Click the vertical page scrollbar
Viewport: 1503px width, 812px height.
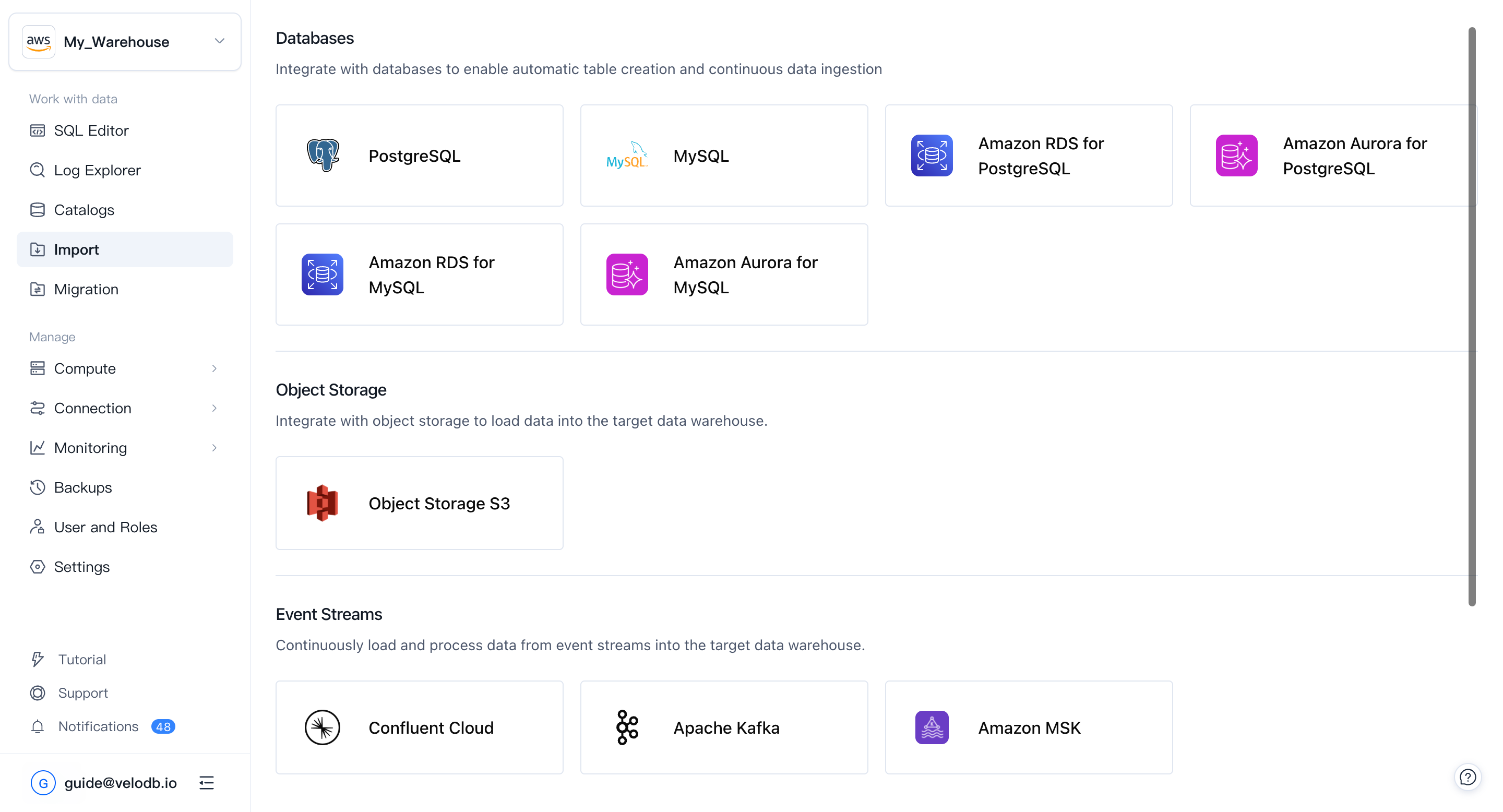click(1472, 315)
